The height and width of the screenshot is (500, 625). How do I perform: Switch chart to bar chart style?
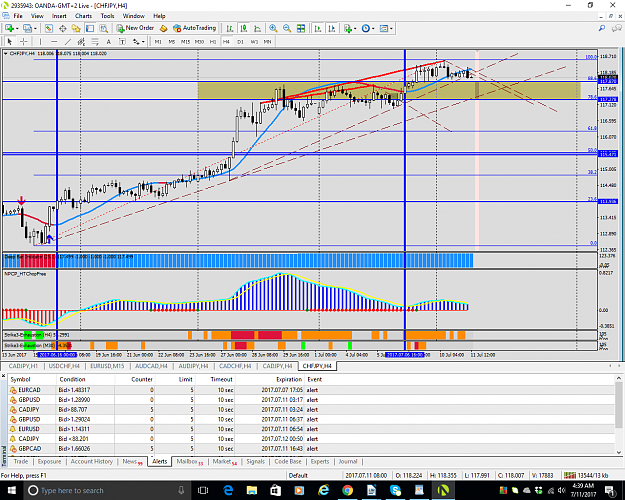230,28
